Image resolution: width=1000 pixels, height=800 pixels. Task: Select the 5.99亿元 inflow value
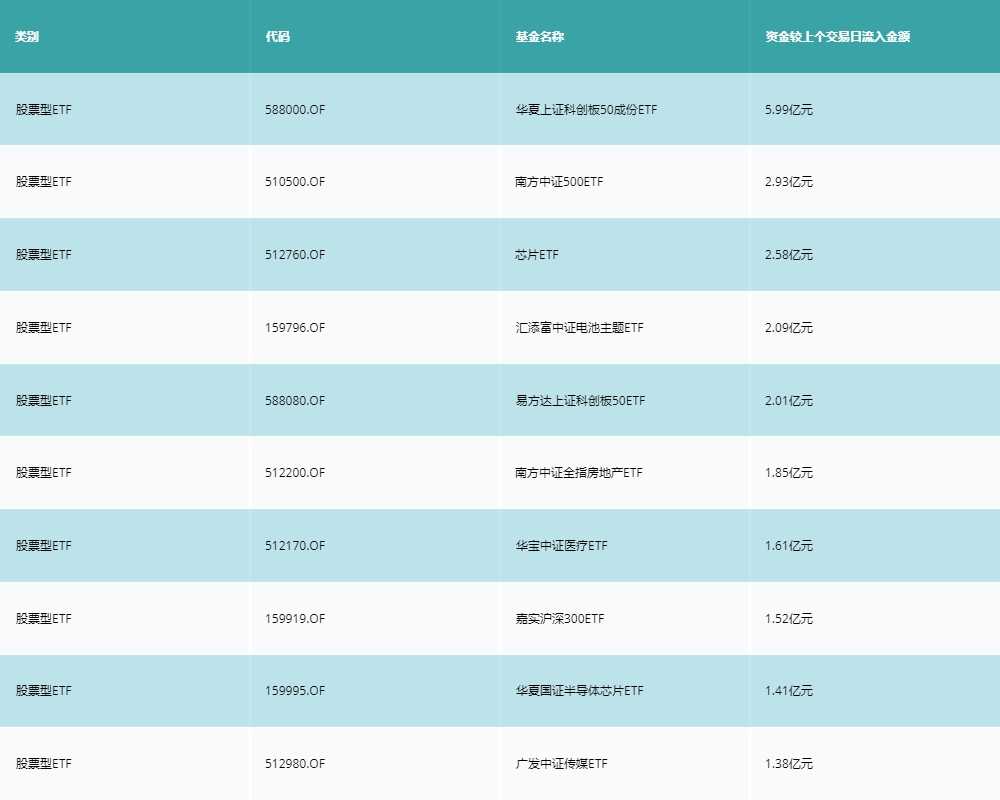point(789,110)
